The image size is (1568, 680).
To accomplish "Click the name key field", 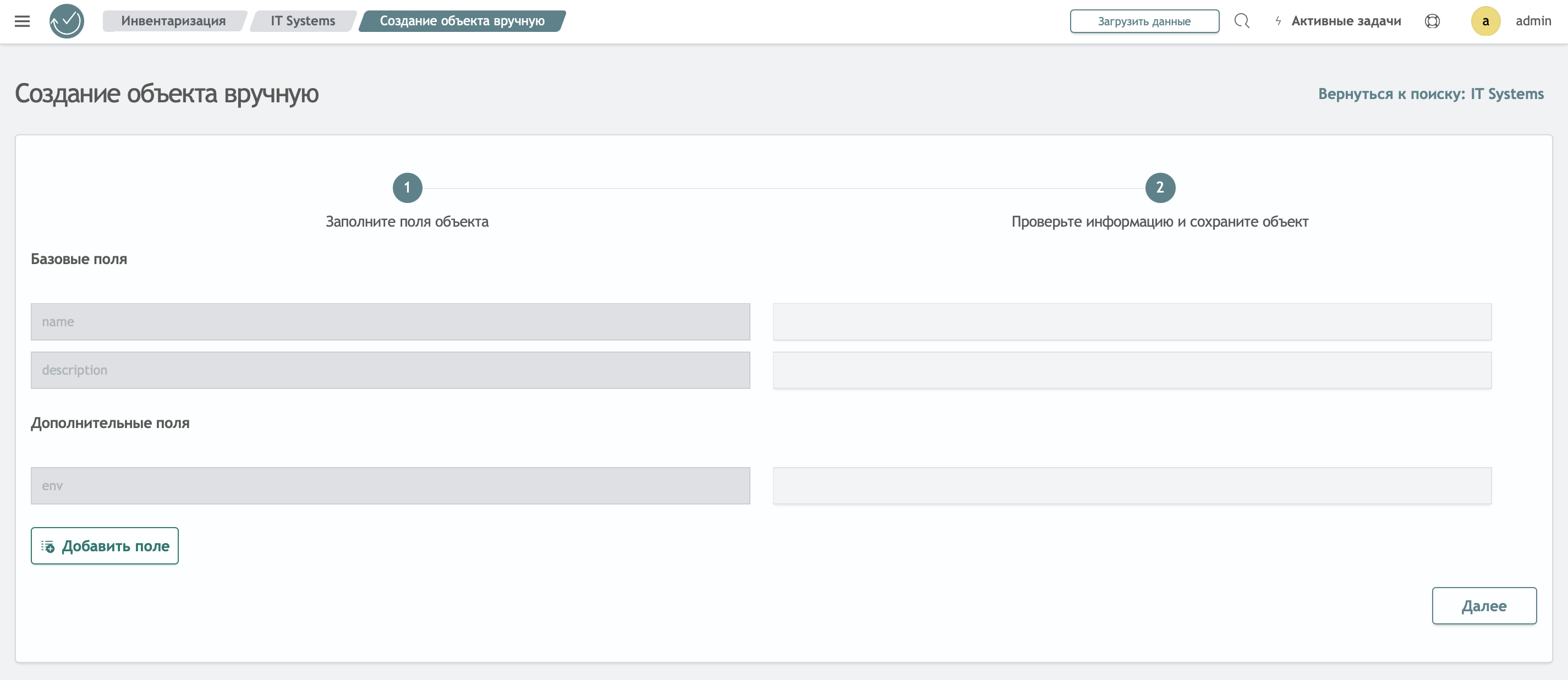I will click(390, 322).
